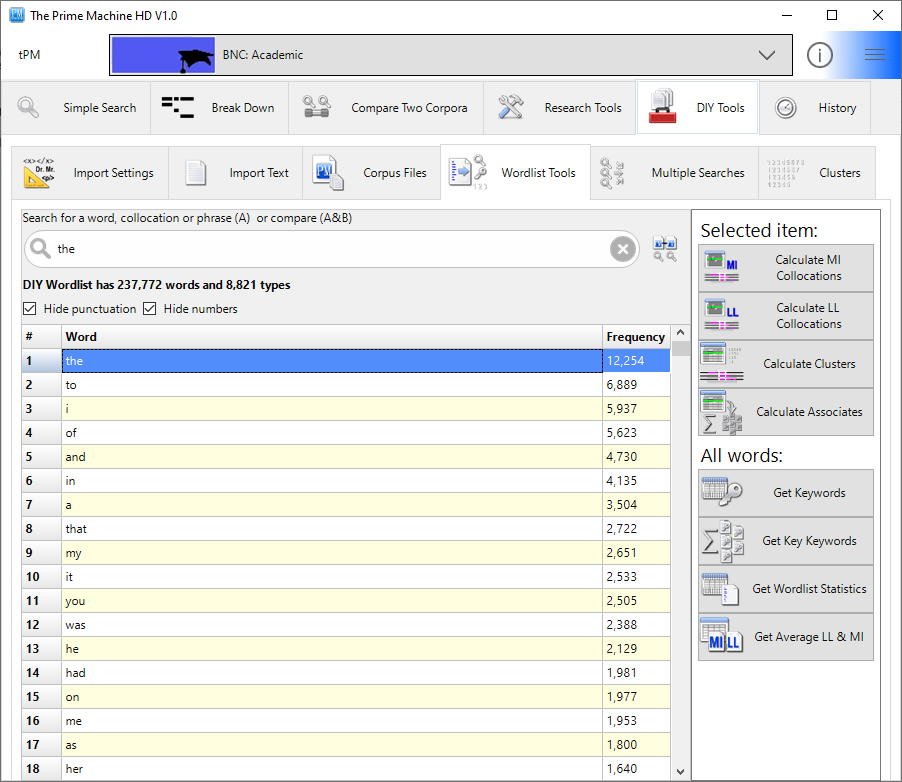This screenshot has height=782, width=902.
Task: Sort by the Word column header
Action: coord(332,337)
